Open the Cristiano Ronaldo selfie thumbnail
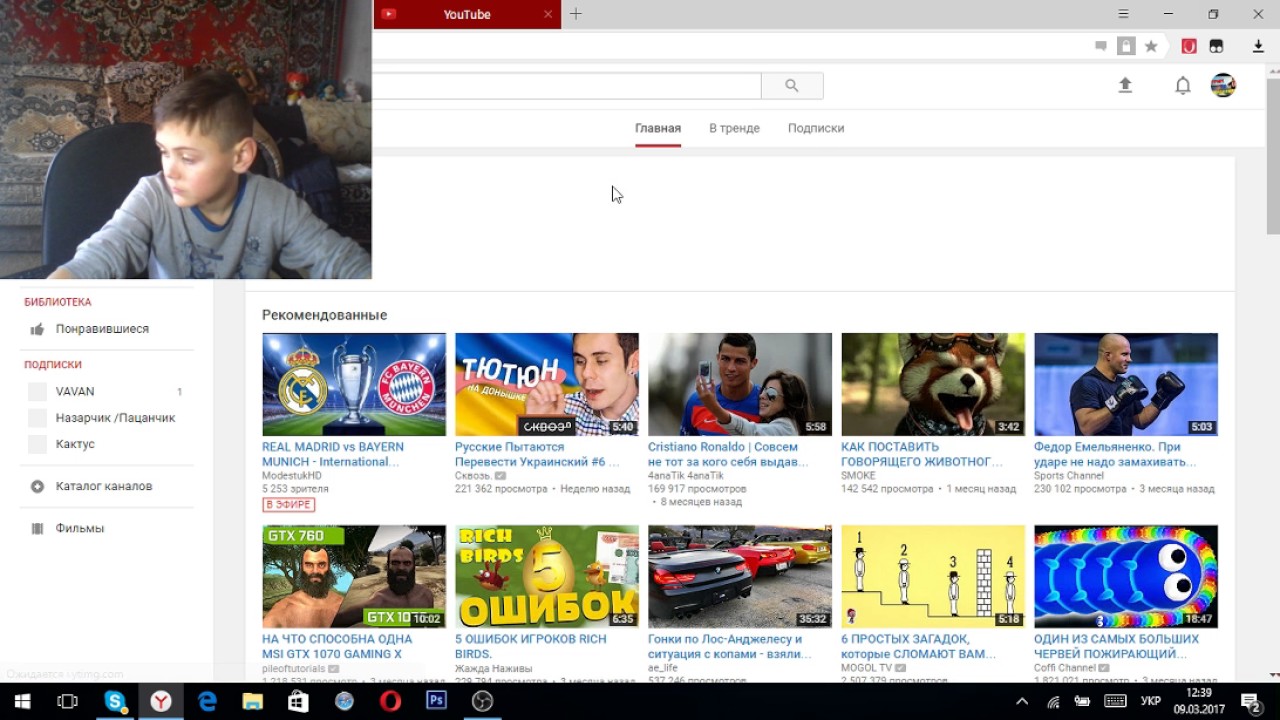Viewport: 1280px width, 720px height. [x=740, y=385]
